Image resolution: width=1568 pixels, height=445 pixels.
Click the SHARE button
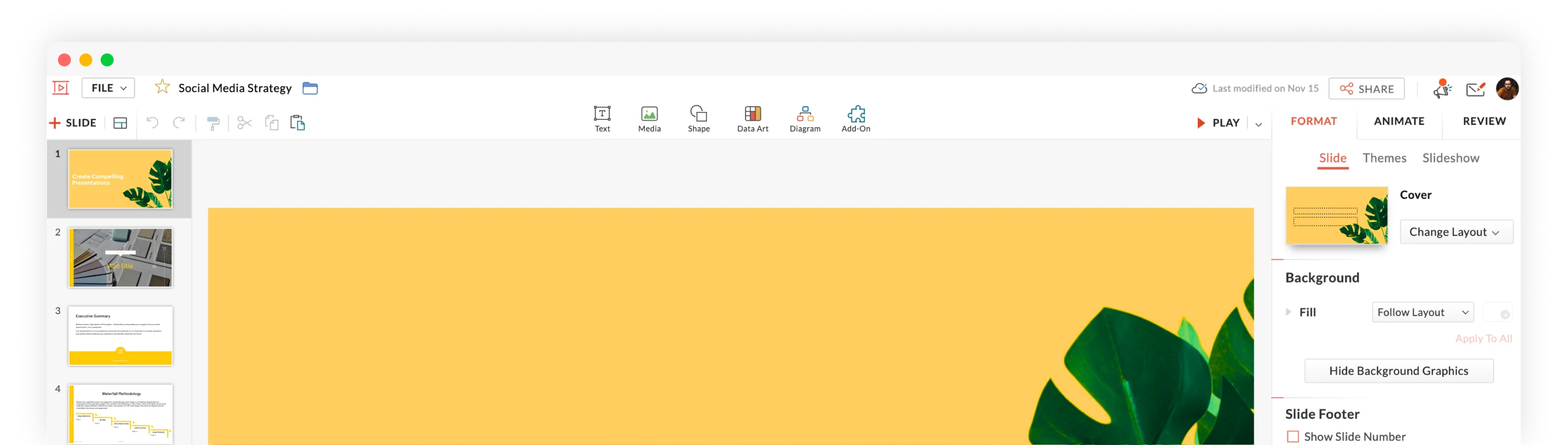point(1366,89)
